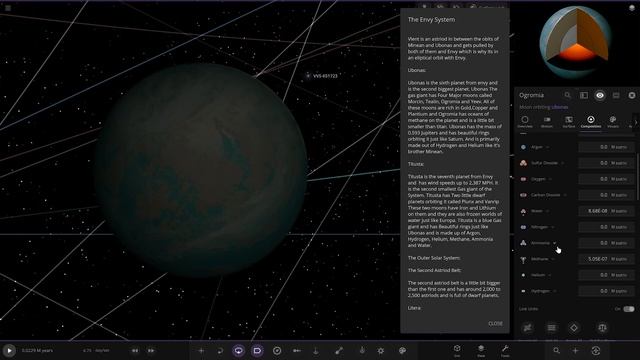
Task: Click the planet cutaway preview thumbnail
Action: tap(576, 42)
